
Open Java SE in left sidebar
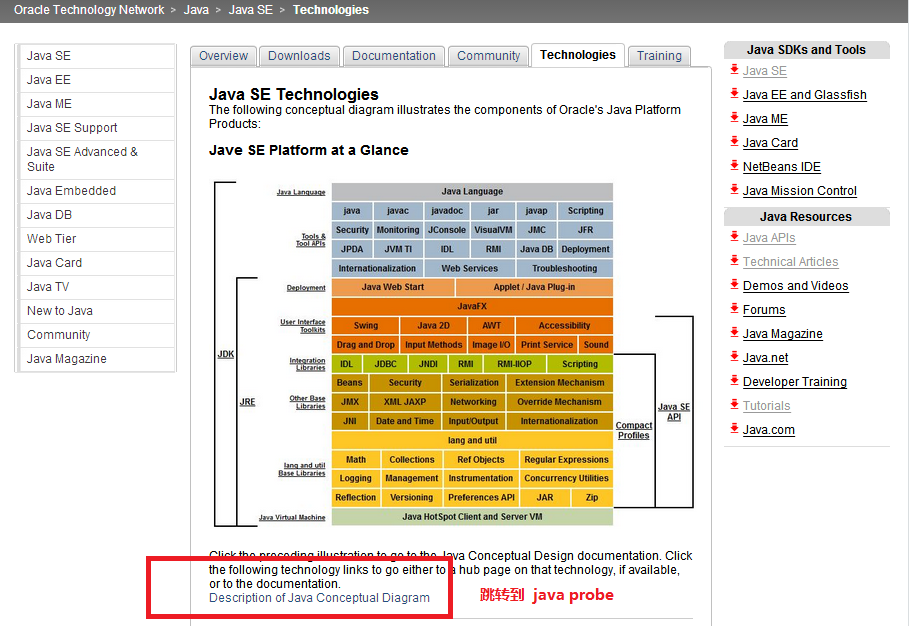click(97, 56)
